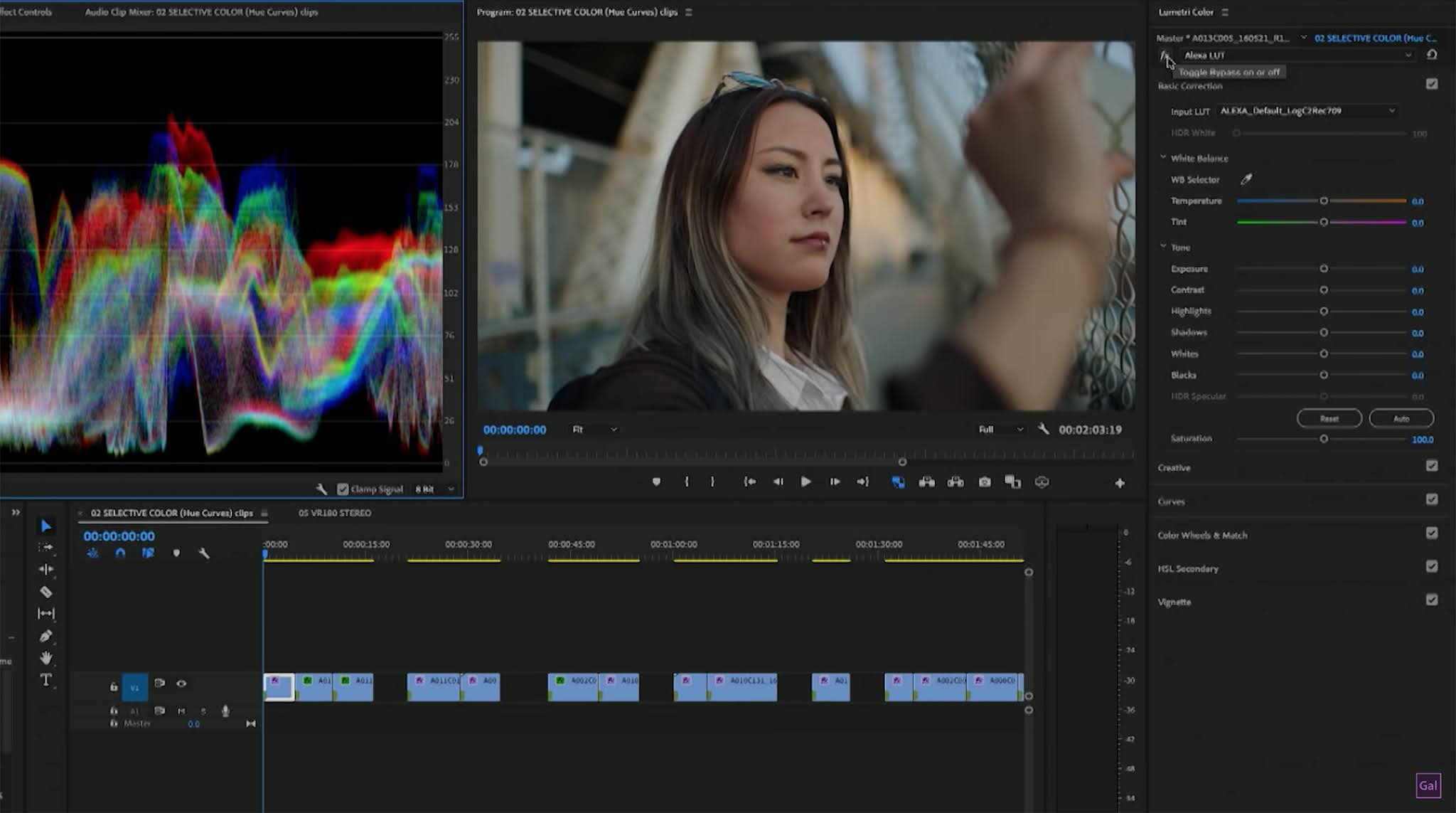Screen dimensions: 1456x813
Task: Select the Pen tool
Action: click(46, 636)
